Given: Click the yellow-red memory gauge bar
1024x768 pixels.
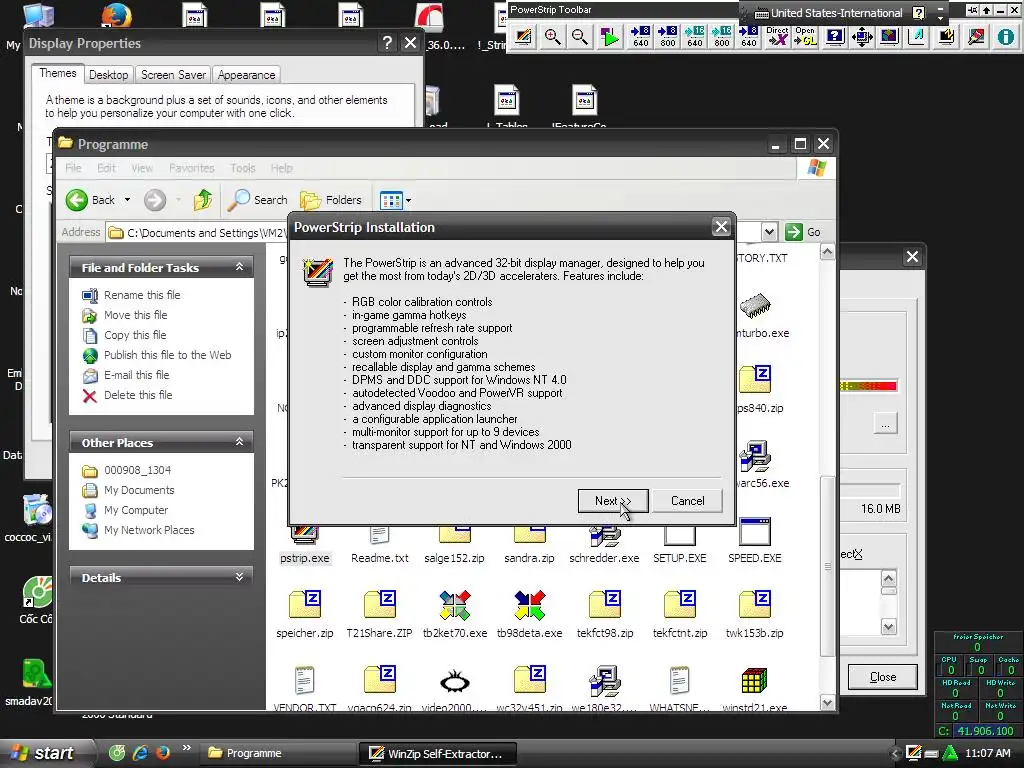Looking at the screenshot, I should pyautogui.click(x=869, y=386).
